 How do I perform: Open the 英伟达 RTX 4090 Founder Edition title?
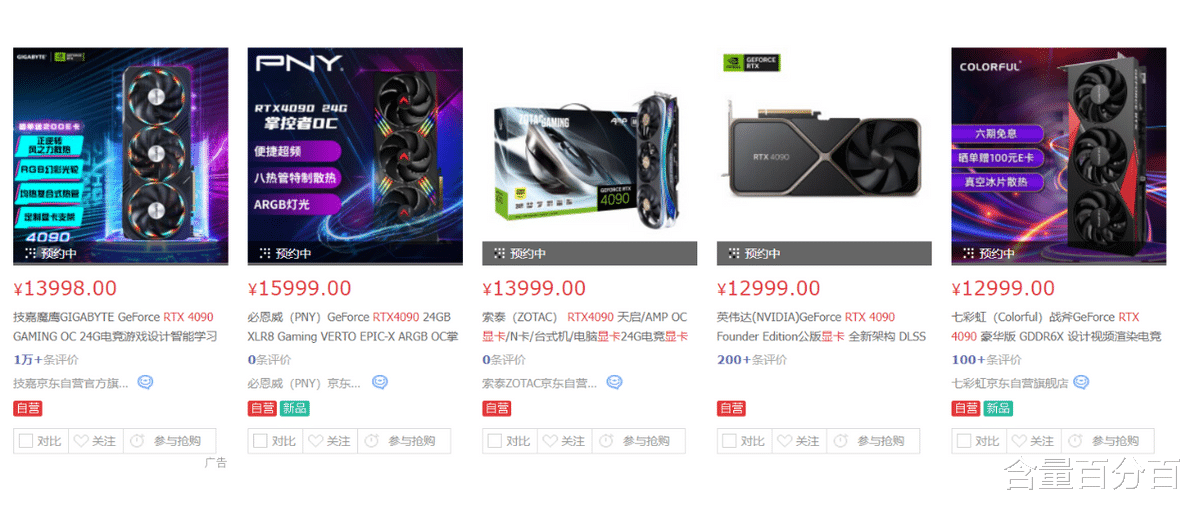[821, 327]
